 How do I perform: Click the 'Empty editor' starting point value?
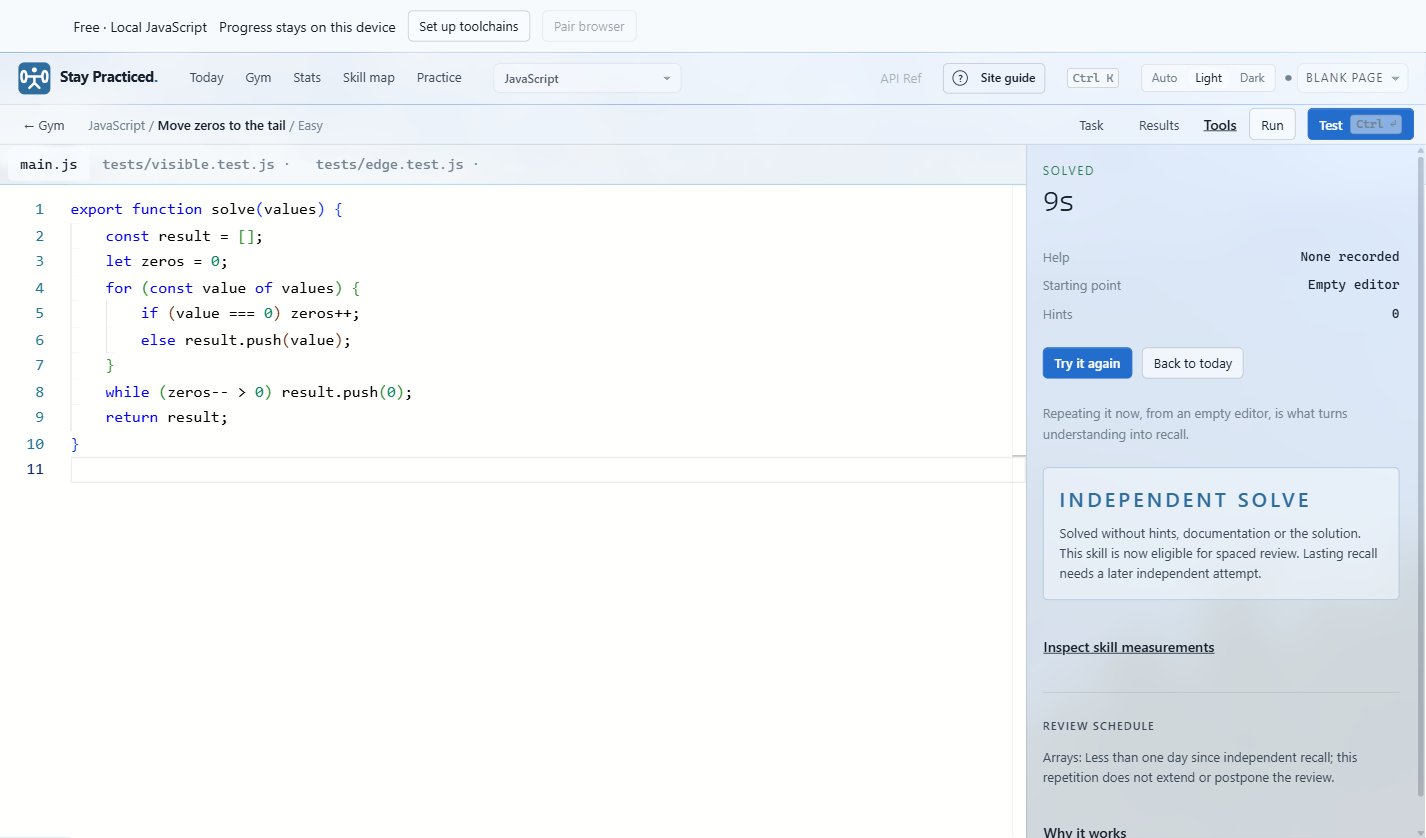[x=1353, y=285]
